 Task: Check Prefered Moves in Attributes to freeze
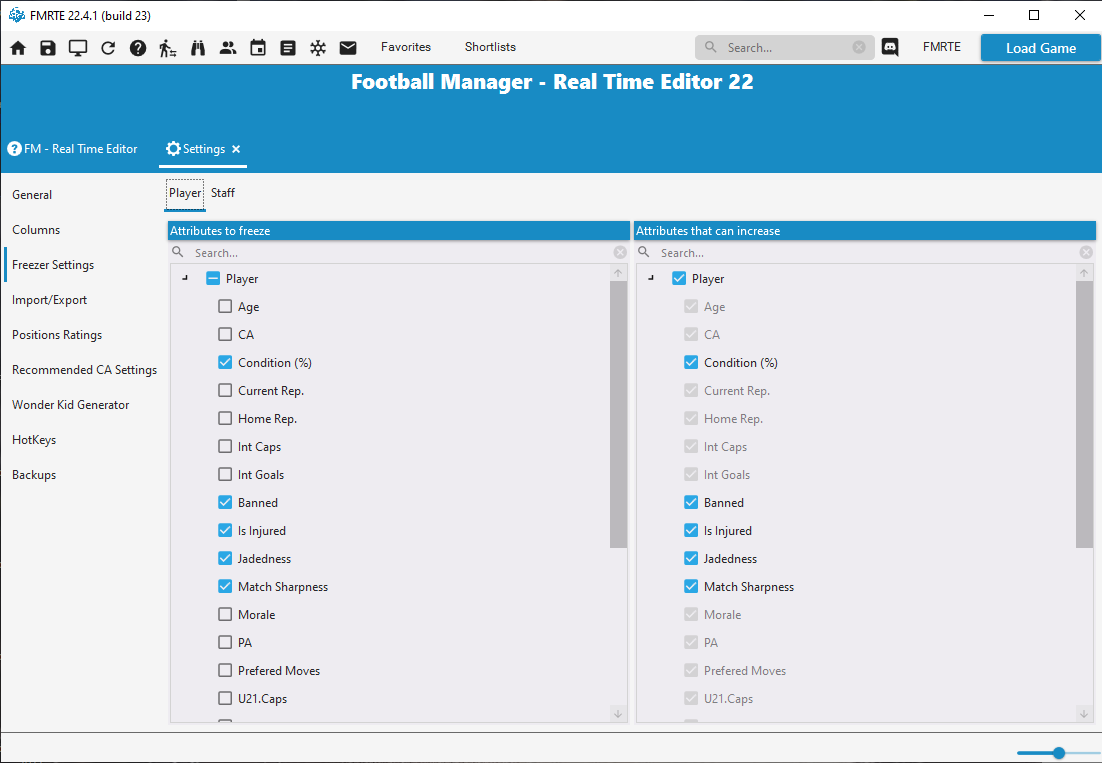(x=225, y=670)
